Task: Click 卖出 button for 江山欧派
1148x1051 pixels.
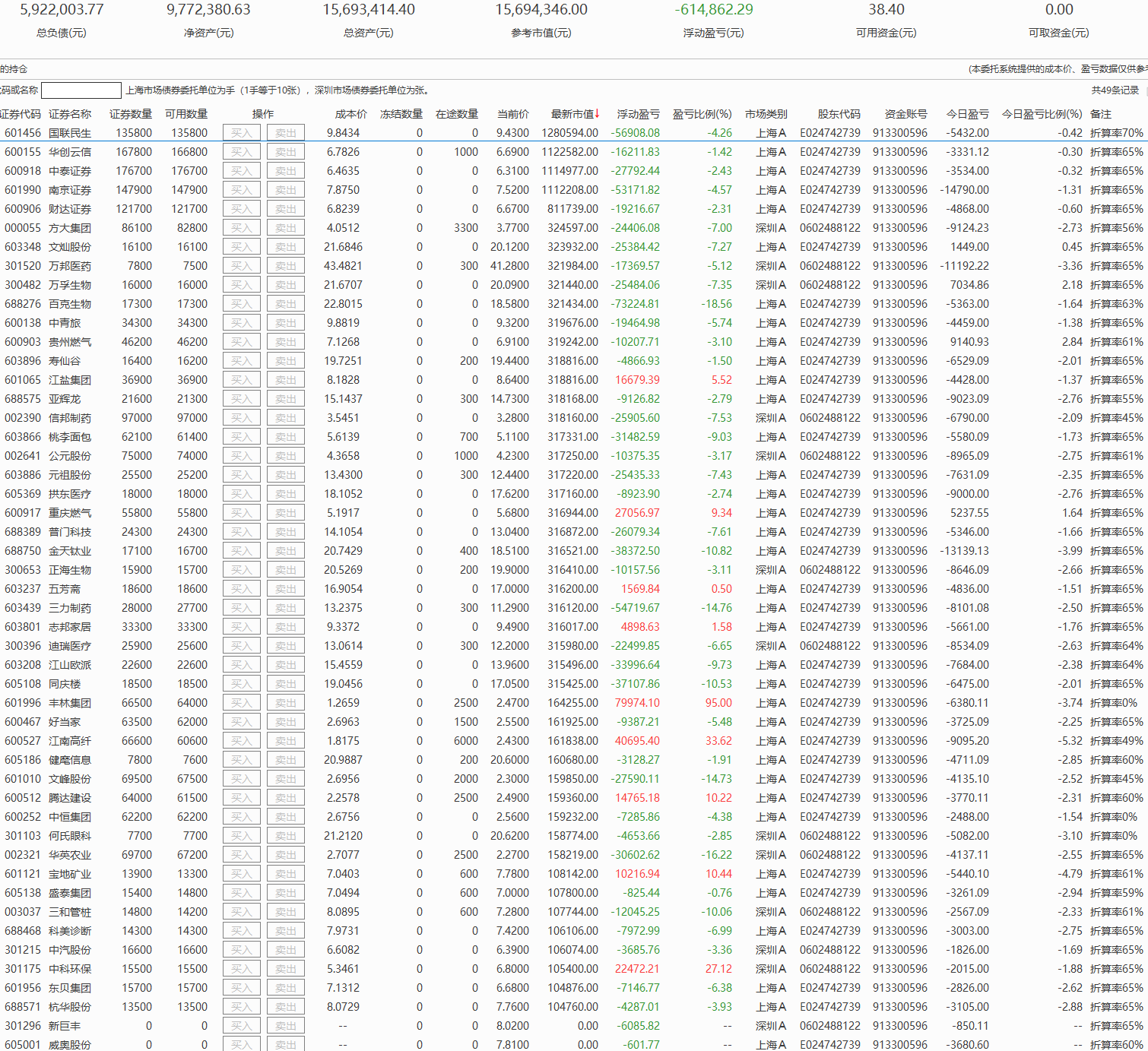Action: coord(286,665)
